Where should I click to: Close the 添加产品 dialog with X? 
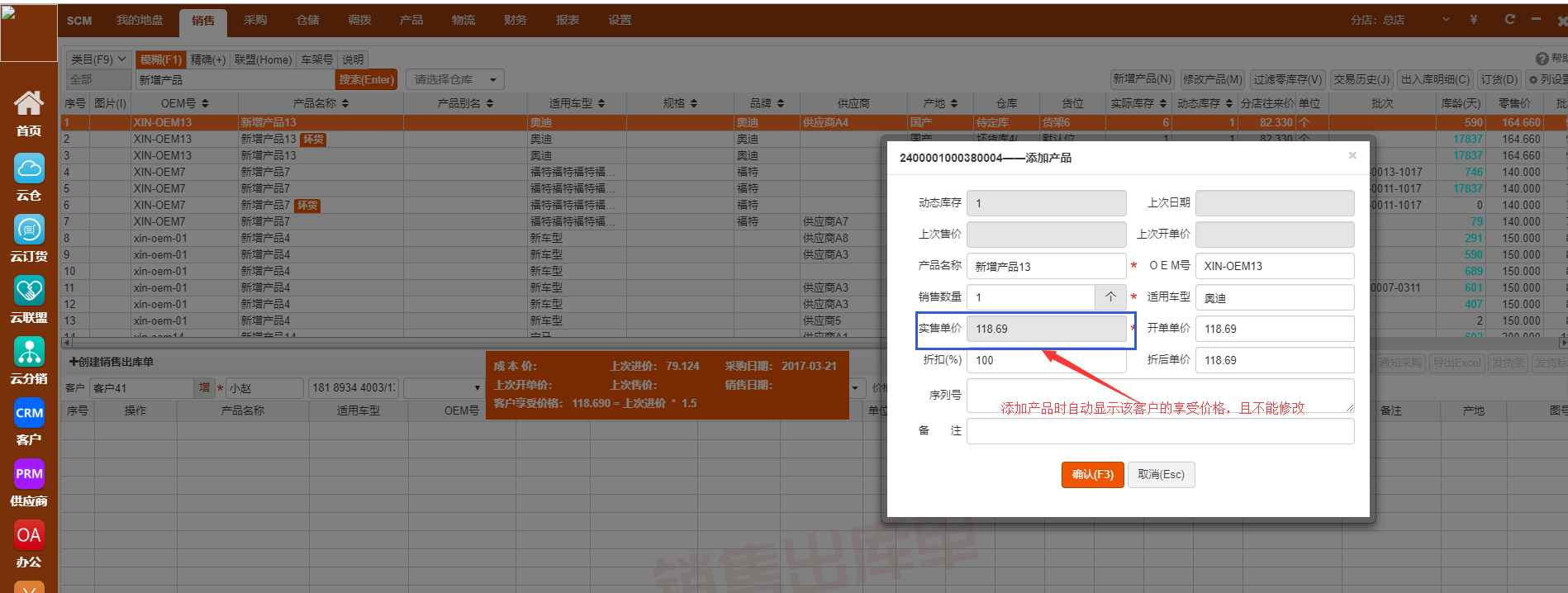[1352, 155]
